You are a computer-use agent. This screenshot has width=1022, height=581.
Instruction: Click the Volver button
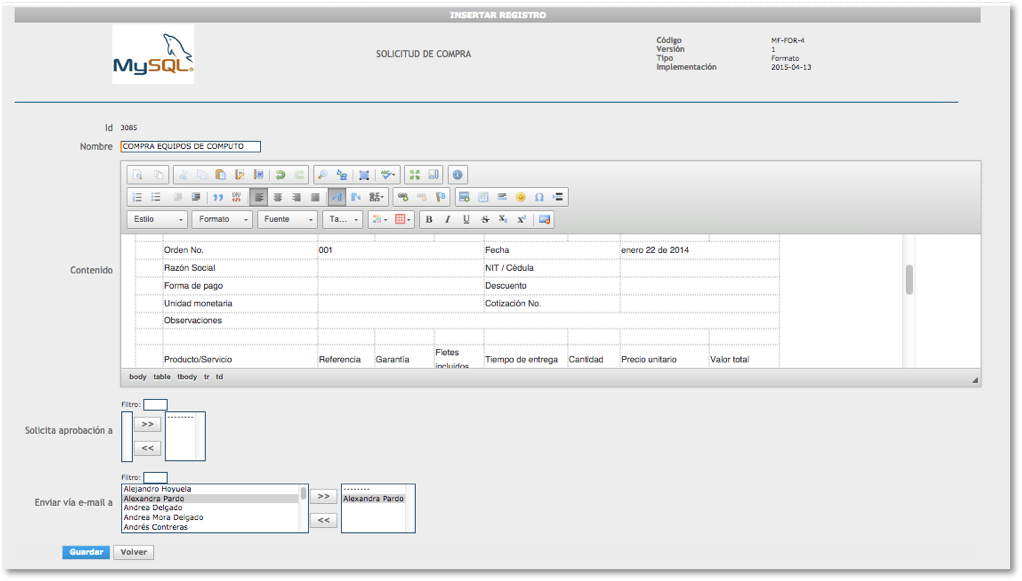pyautogui.click(x=134, y=552)
